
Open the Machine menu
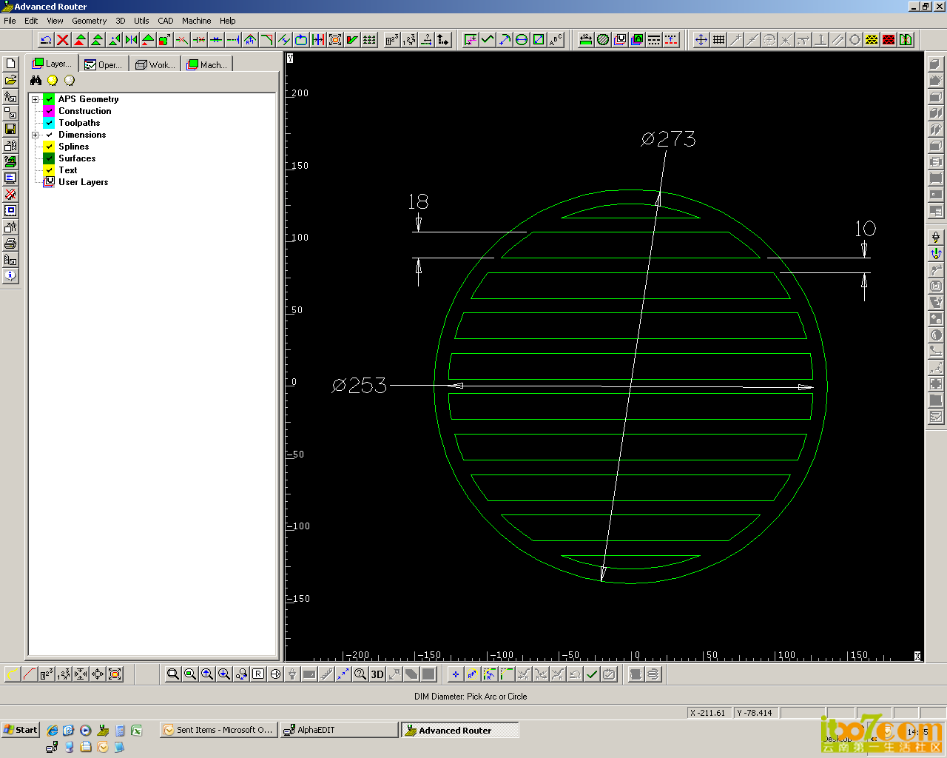point(196,21)
